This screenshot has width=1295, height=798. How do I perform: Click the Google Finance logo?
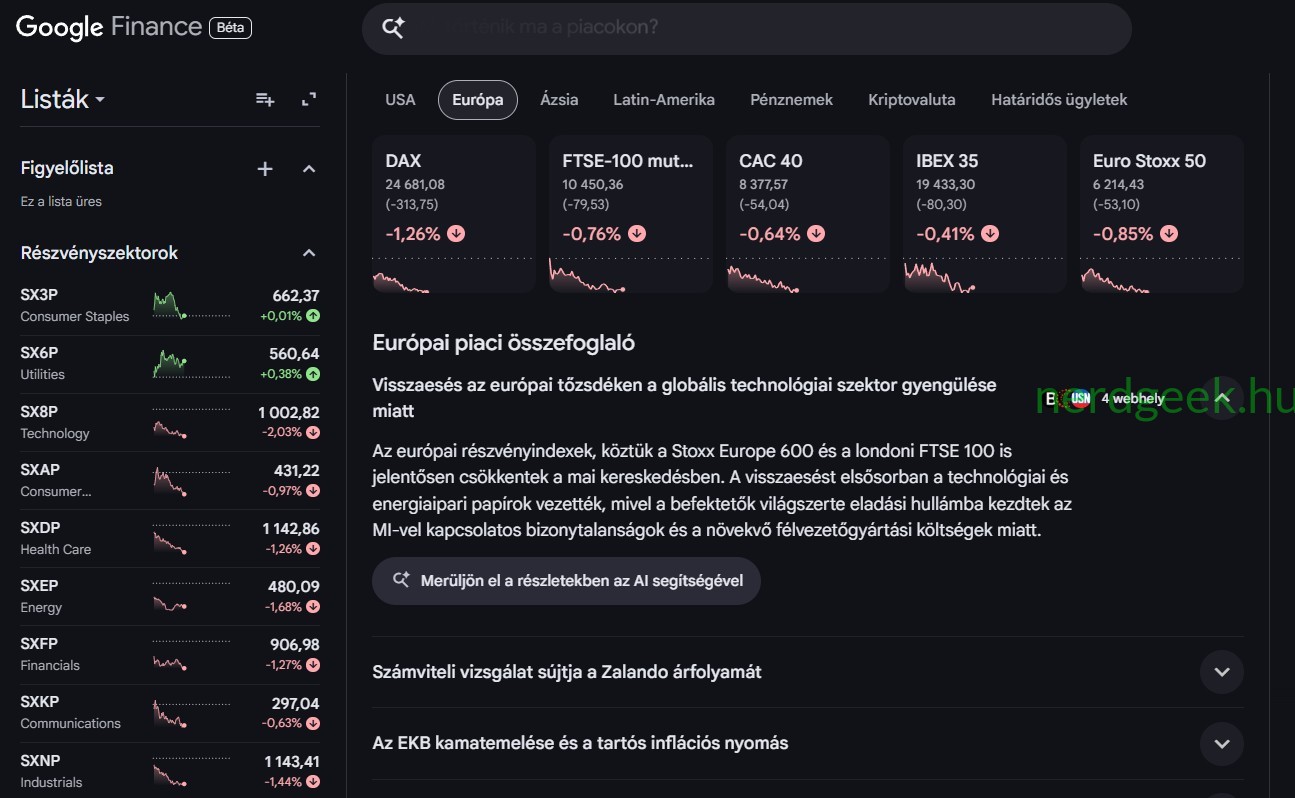click(x=109, y=27)
